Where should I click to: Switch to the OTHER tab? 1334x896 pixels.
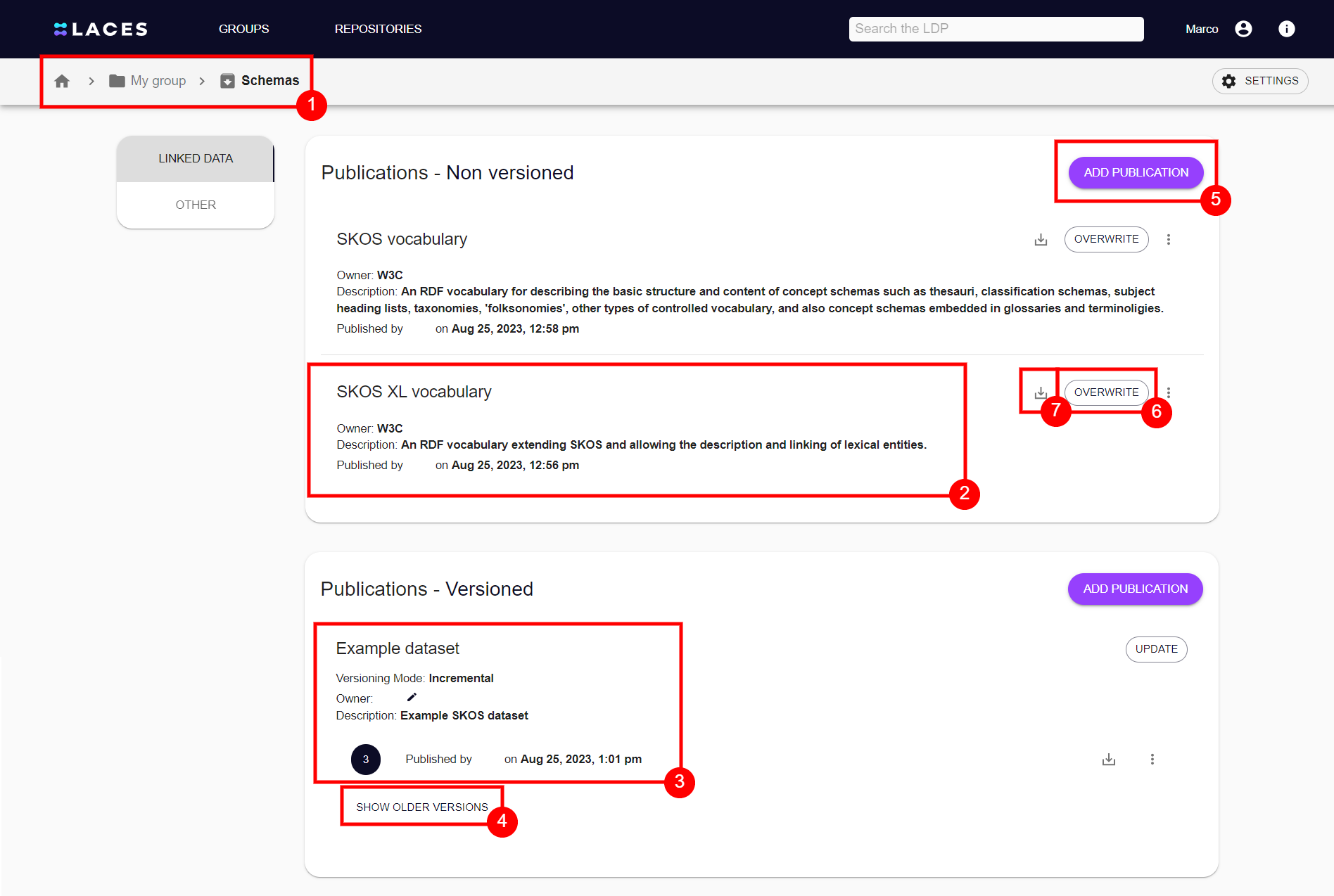point(196,205)
